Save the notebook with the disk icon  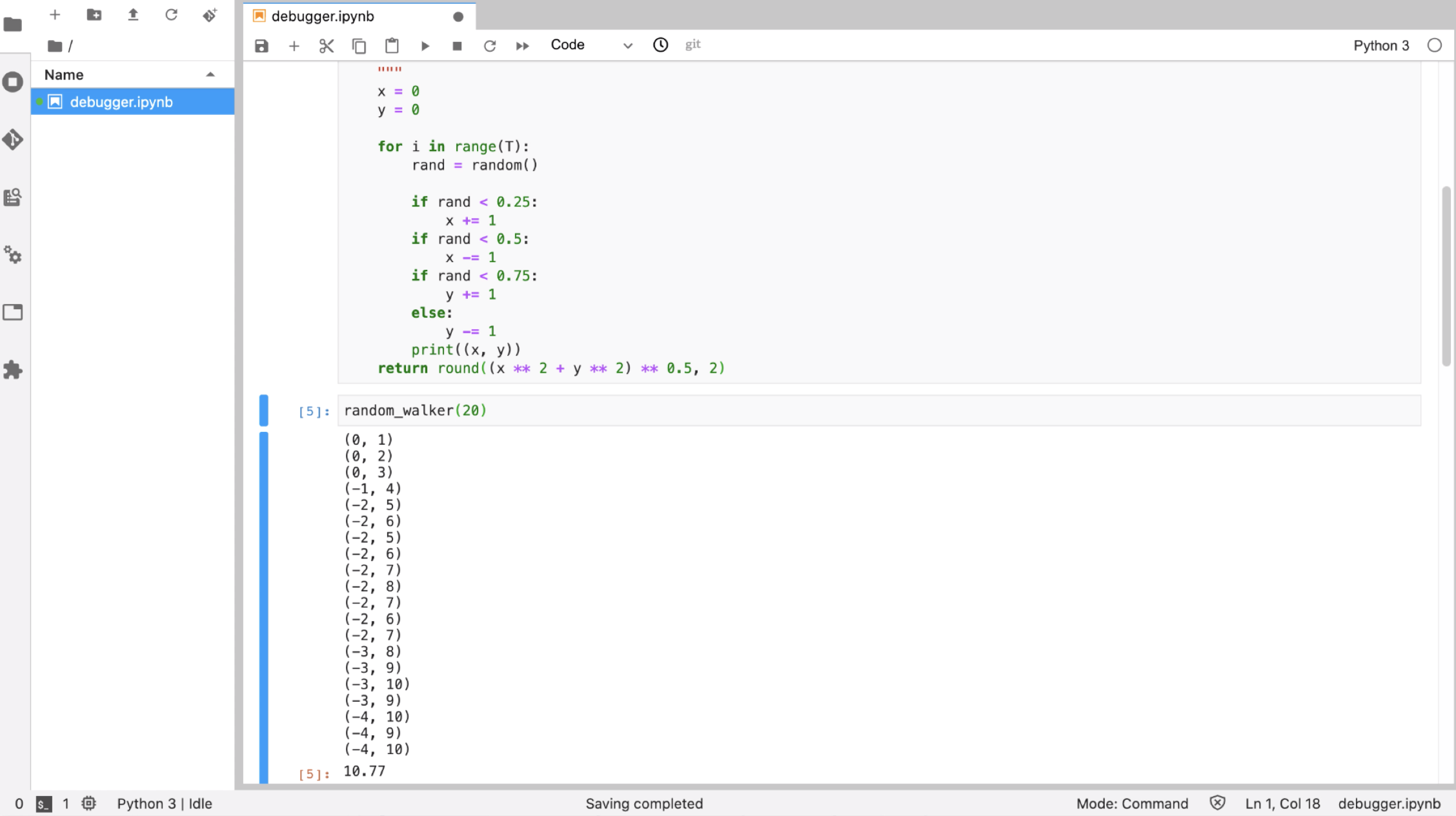(x=261, y=46)
